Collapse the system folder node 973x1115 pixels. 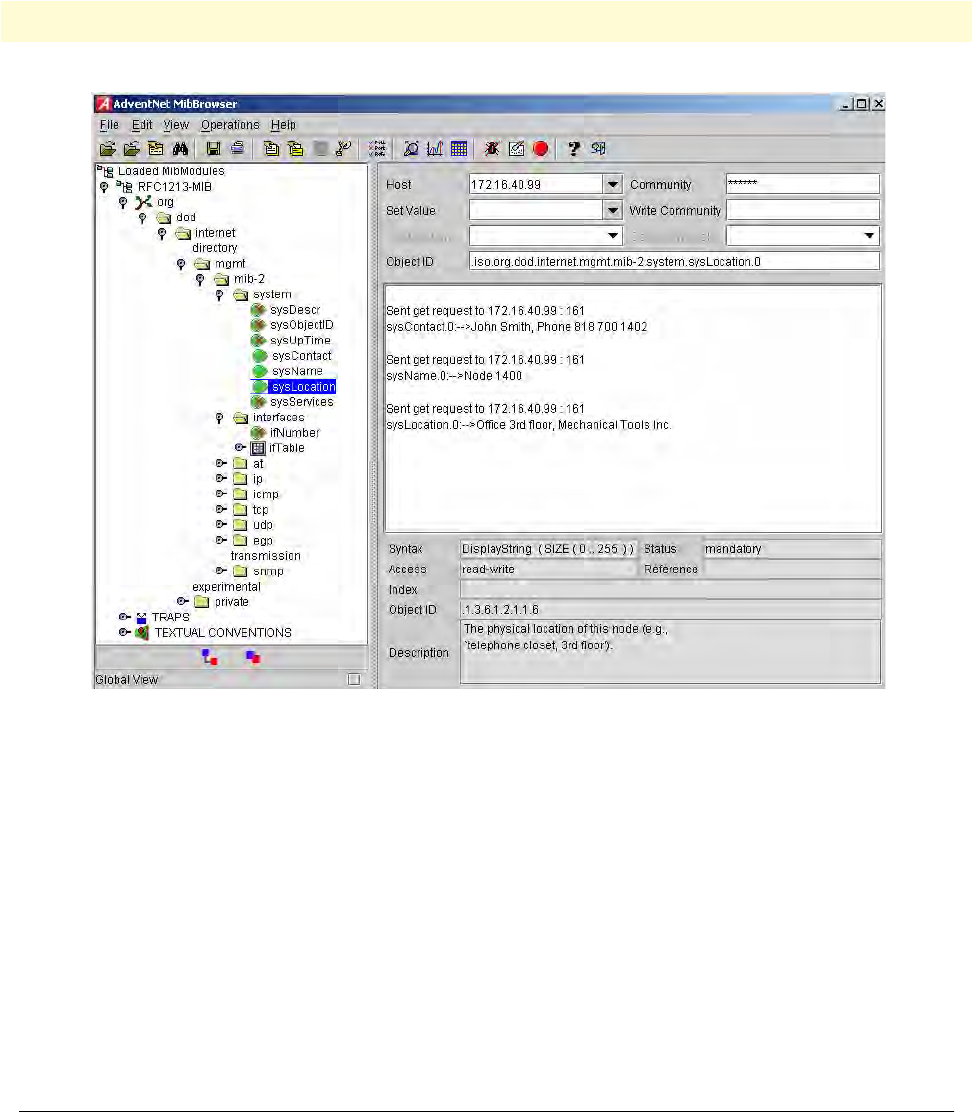coord(220,295)
